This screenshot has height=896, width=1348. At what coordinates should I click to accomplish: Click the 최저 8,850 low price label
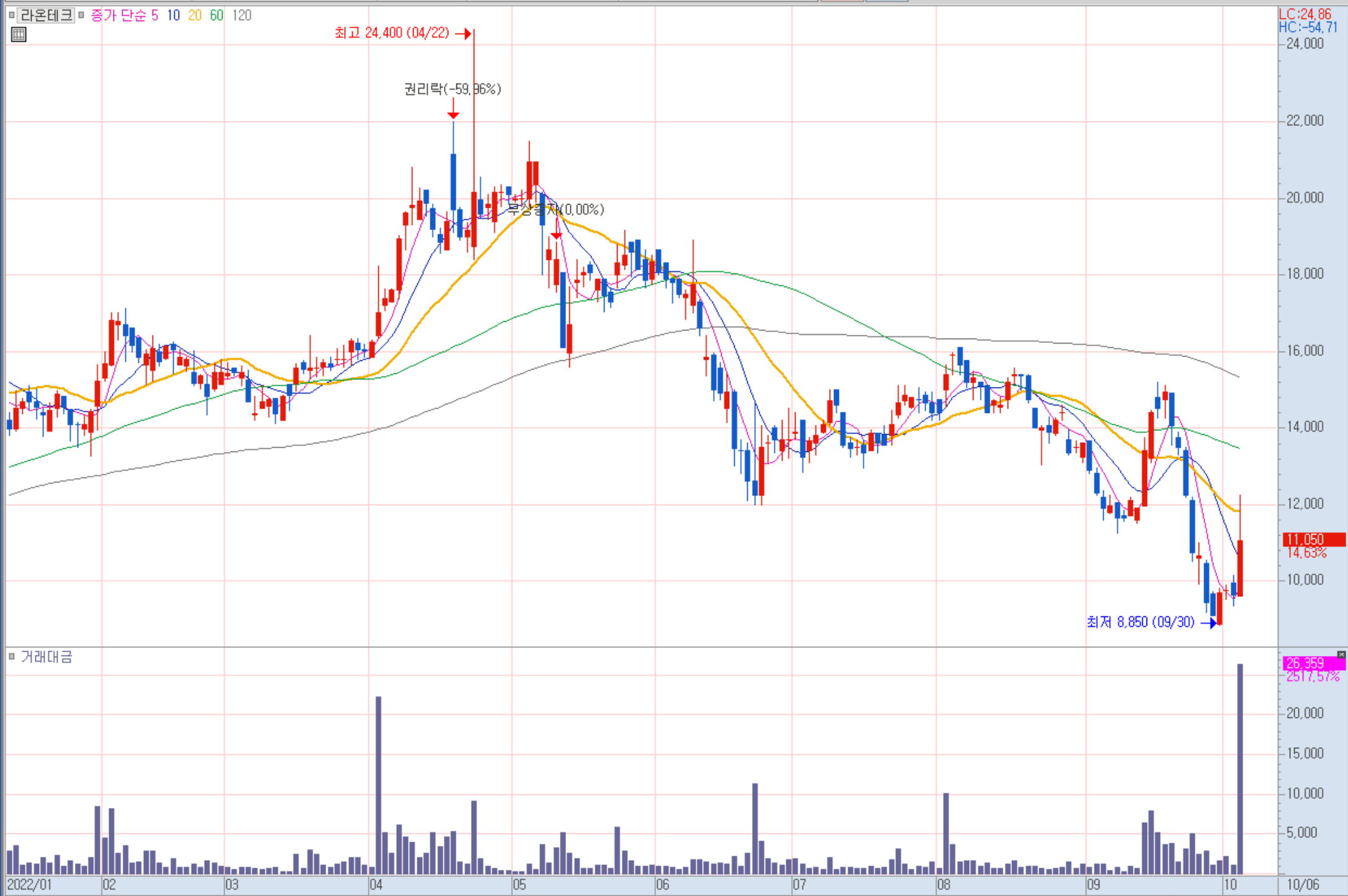click(x=1140, y=622)
